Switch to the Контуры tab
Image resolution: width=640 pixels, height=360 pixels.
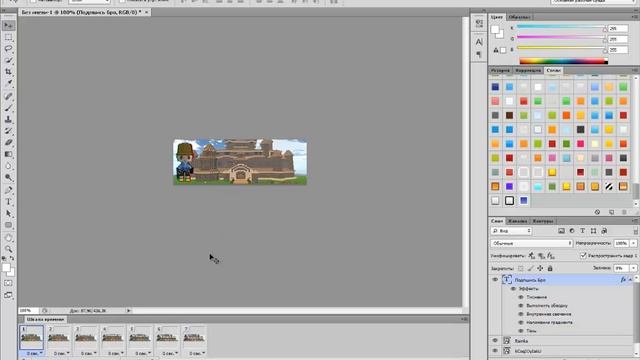(543, 221)
